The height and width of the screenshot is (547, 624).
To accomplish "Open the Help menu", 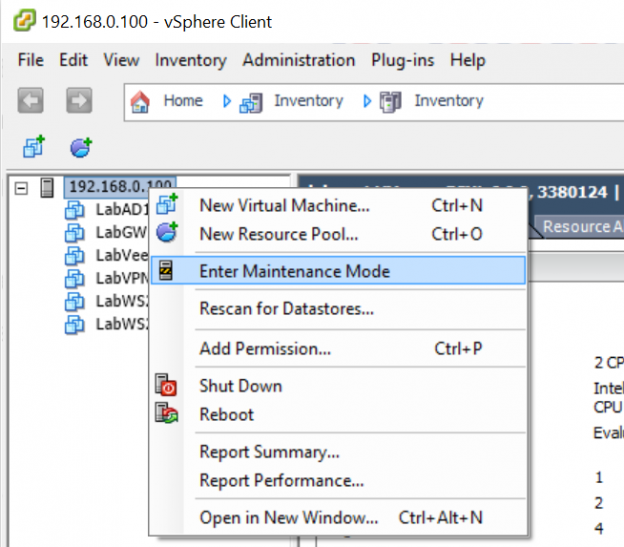I will click(x=468, y=60).
